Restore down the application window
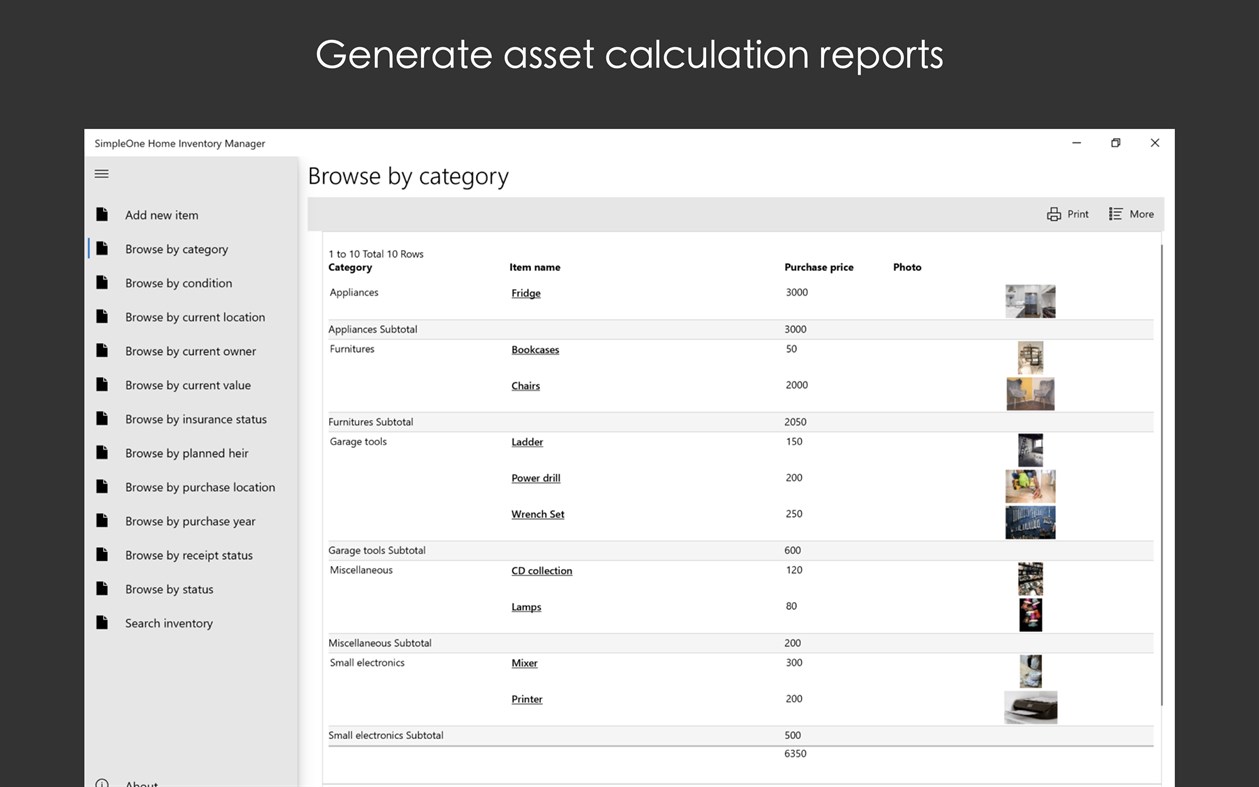The width and height of the screenshot is (1259, 787). click(1116, 143)
